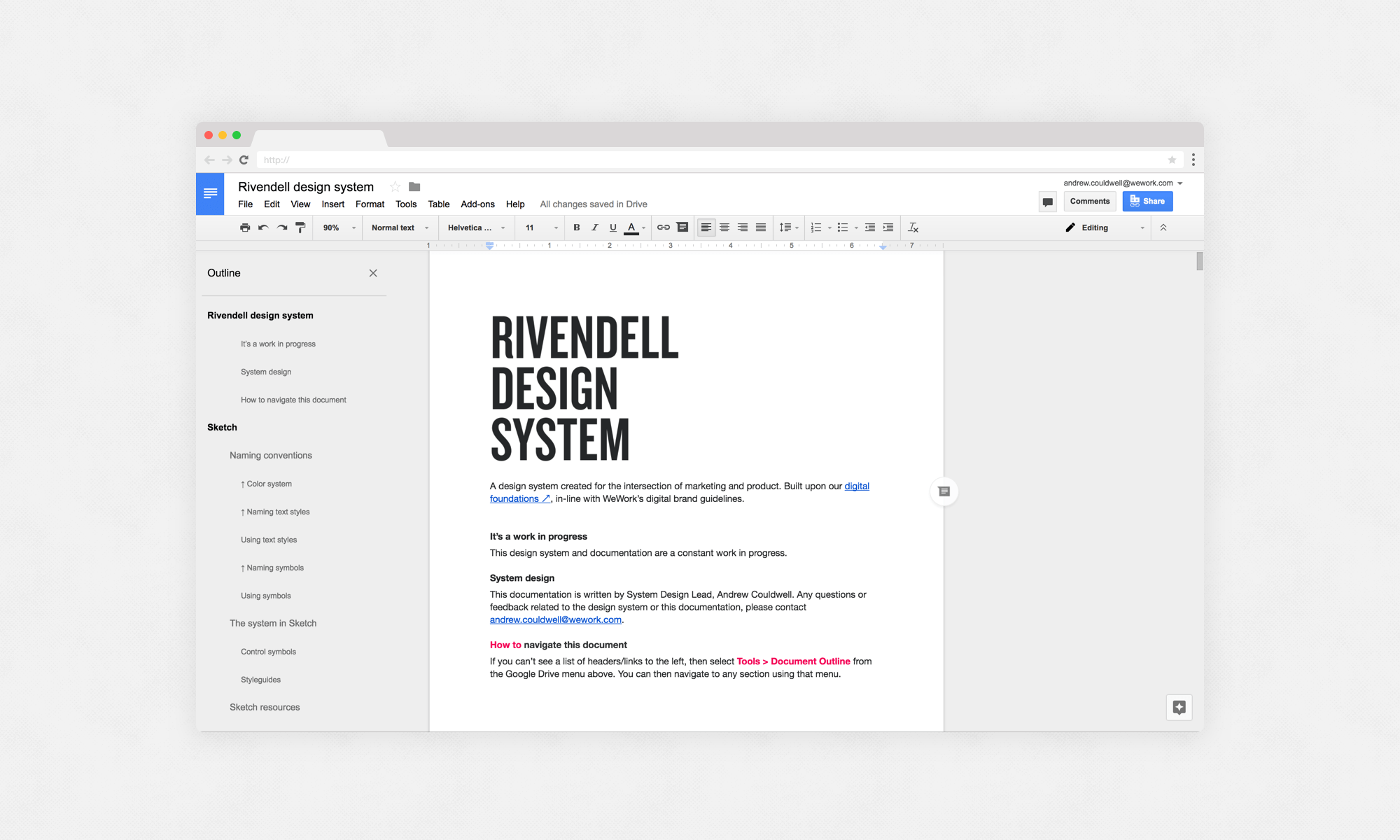The width and height of the screenshot is (1400, 840).
Task: Open the font family dropdown
Action: coord(475,227)
